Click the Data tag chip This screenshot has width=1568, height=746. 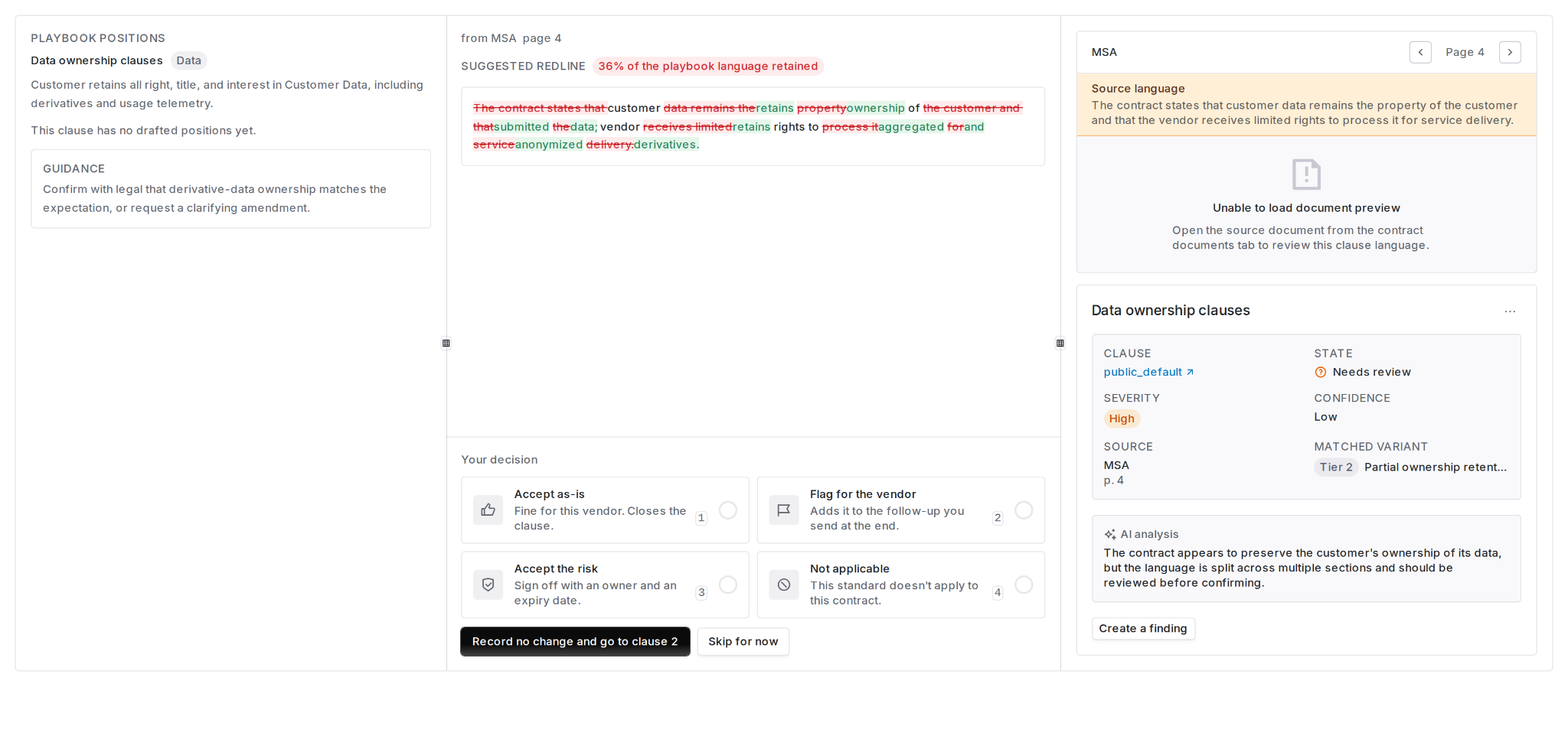tap(188, 61)
